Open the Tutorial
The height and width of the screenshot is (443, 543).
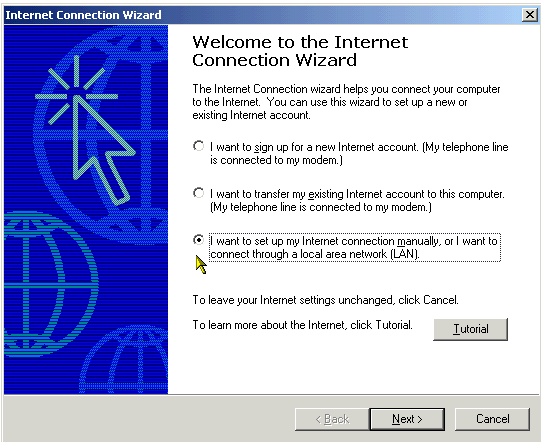coord(470,329)
